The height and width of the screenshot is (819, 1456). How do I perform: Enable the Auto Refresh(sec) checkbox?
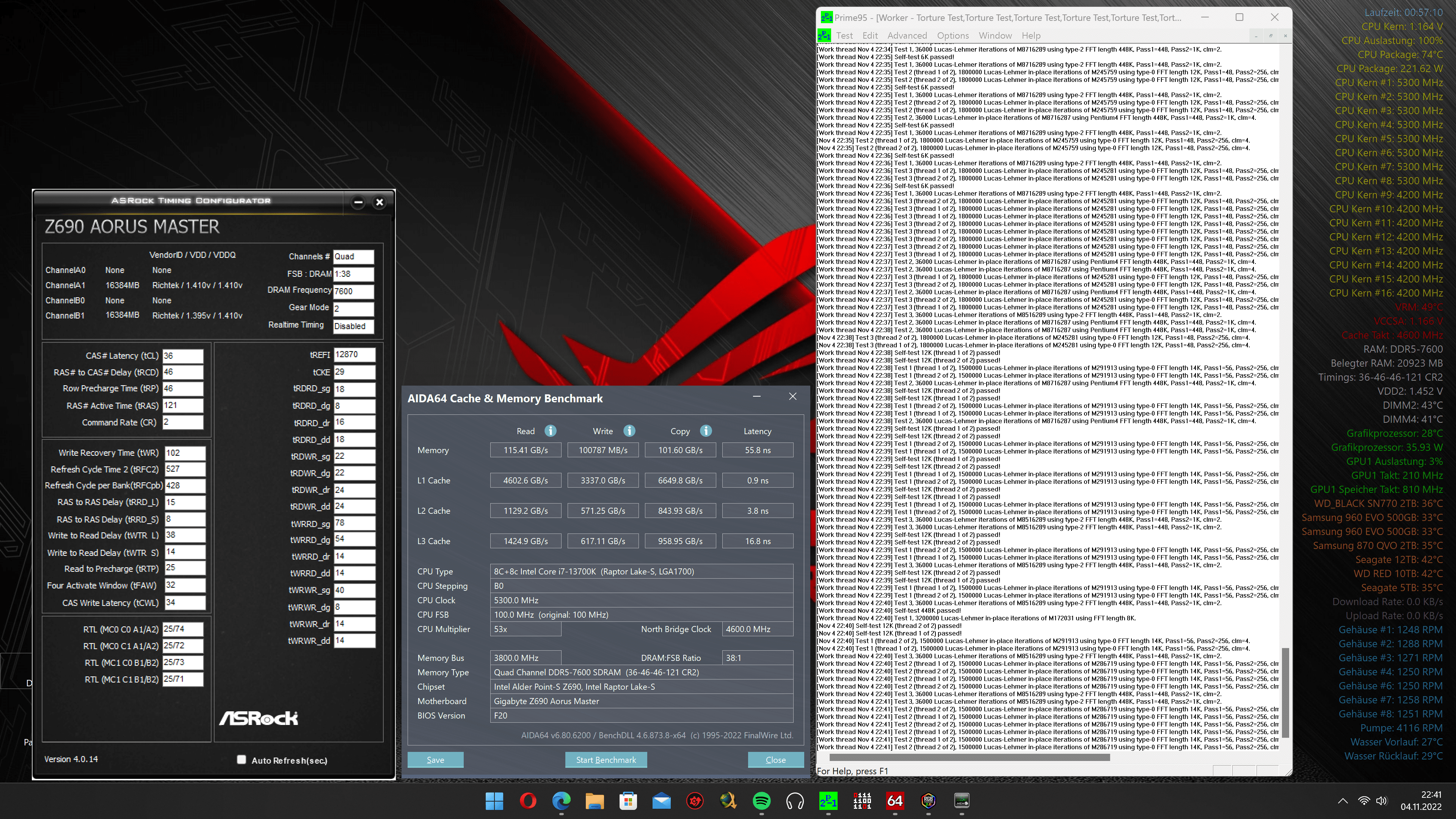242,759
